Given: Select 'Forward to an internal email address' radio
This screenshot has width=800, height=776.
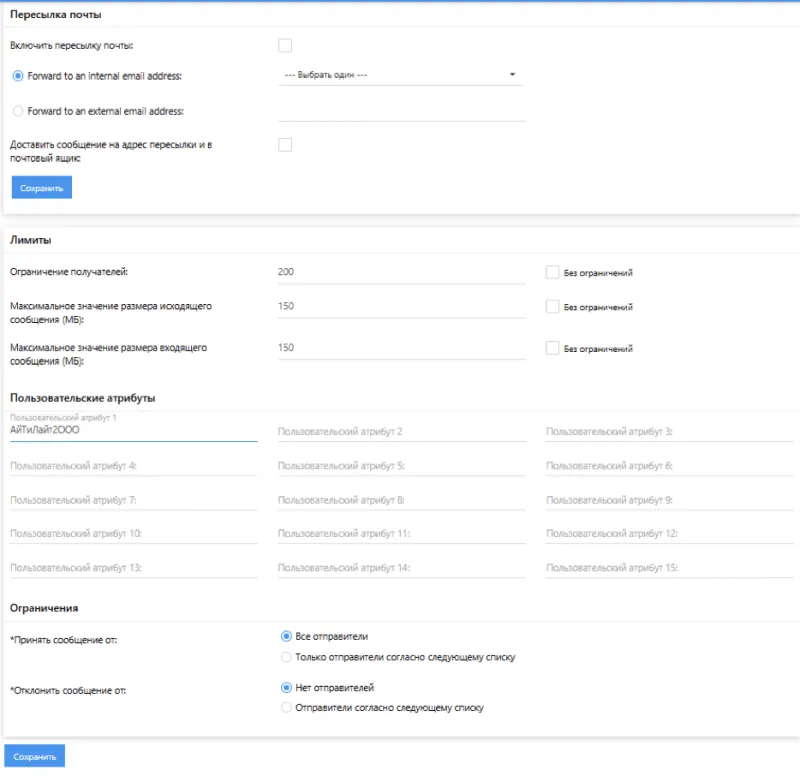Looking at the screenshot, I should (x=18, y=75).
